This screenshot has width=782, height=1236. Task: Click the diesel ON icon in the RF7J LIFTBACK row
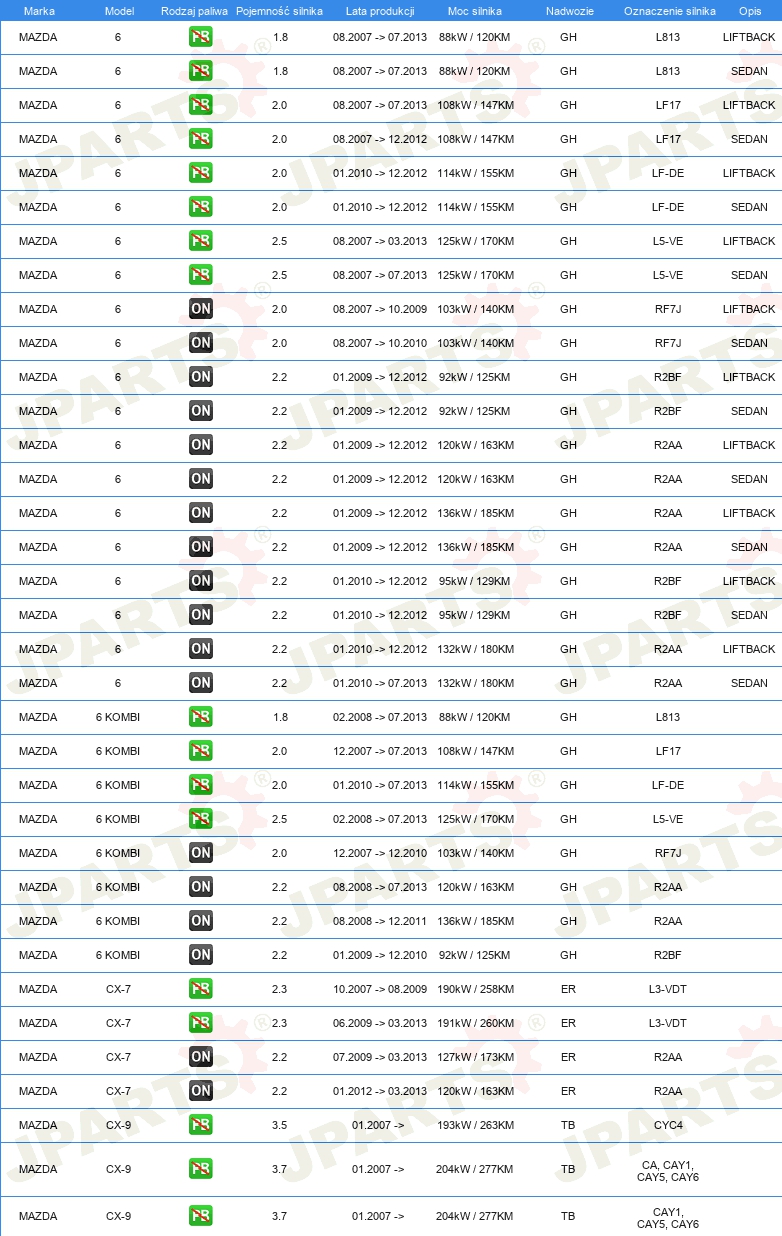pyautogui.click(x=201, y=309)
